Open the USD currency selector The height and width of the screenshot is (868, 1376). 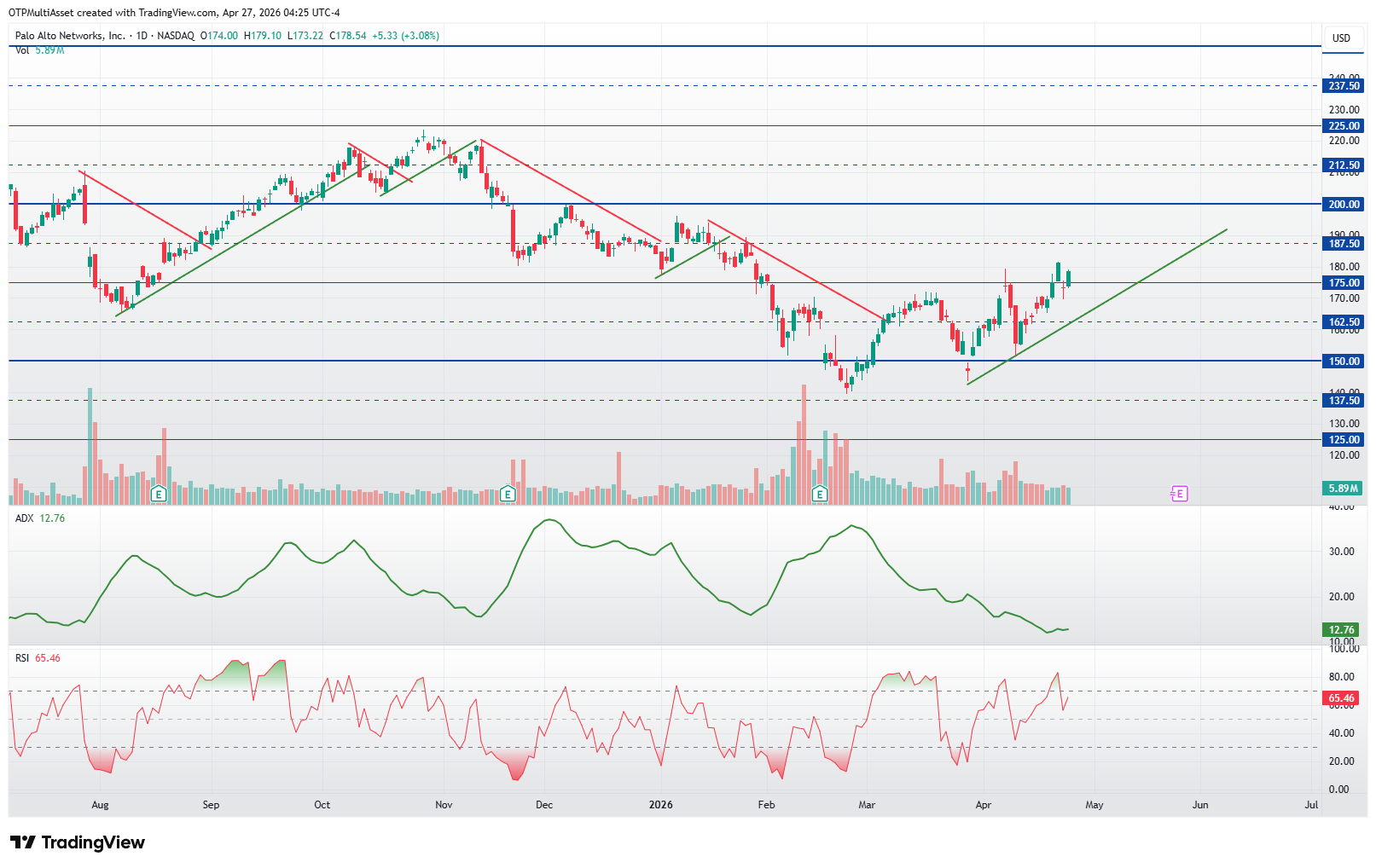click(x=1342, y=38)
